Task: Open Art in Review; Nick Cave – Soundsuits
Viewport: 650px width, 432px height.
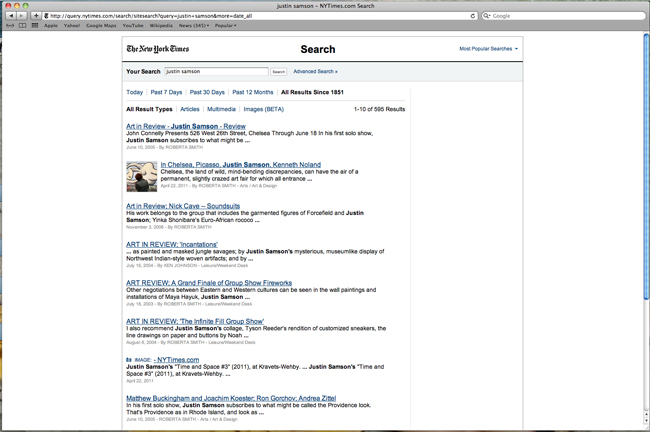Action: [183, 206]
